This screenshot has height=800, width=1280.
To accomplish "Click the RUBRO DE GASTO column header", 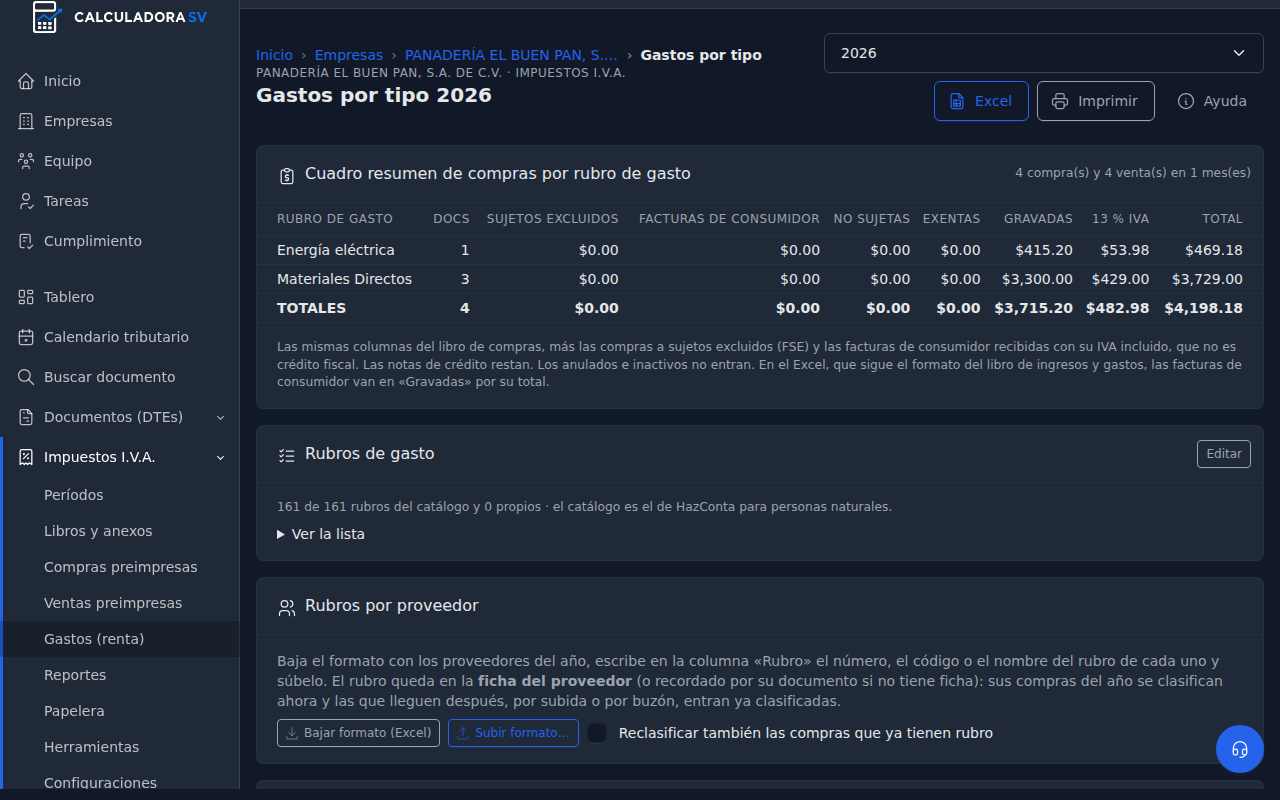I will pos(335,218).
